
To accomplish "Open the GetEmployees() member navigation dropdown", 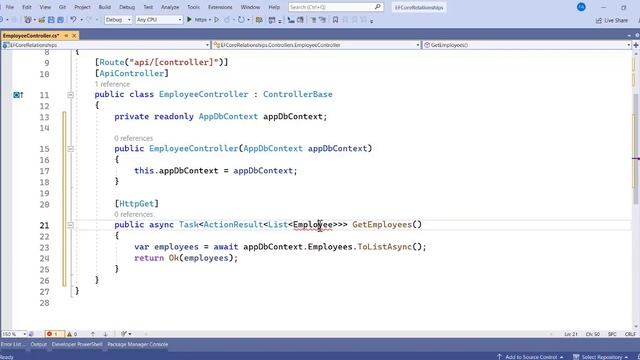I will 527,45.
